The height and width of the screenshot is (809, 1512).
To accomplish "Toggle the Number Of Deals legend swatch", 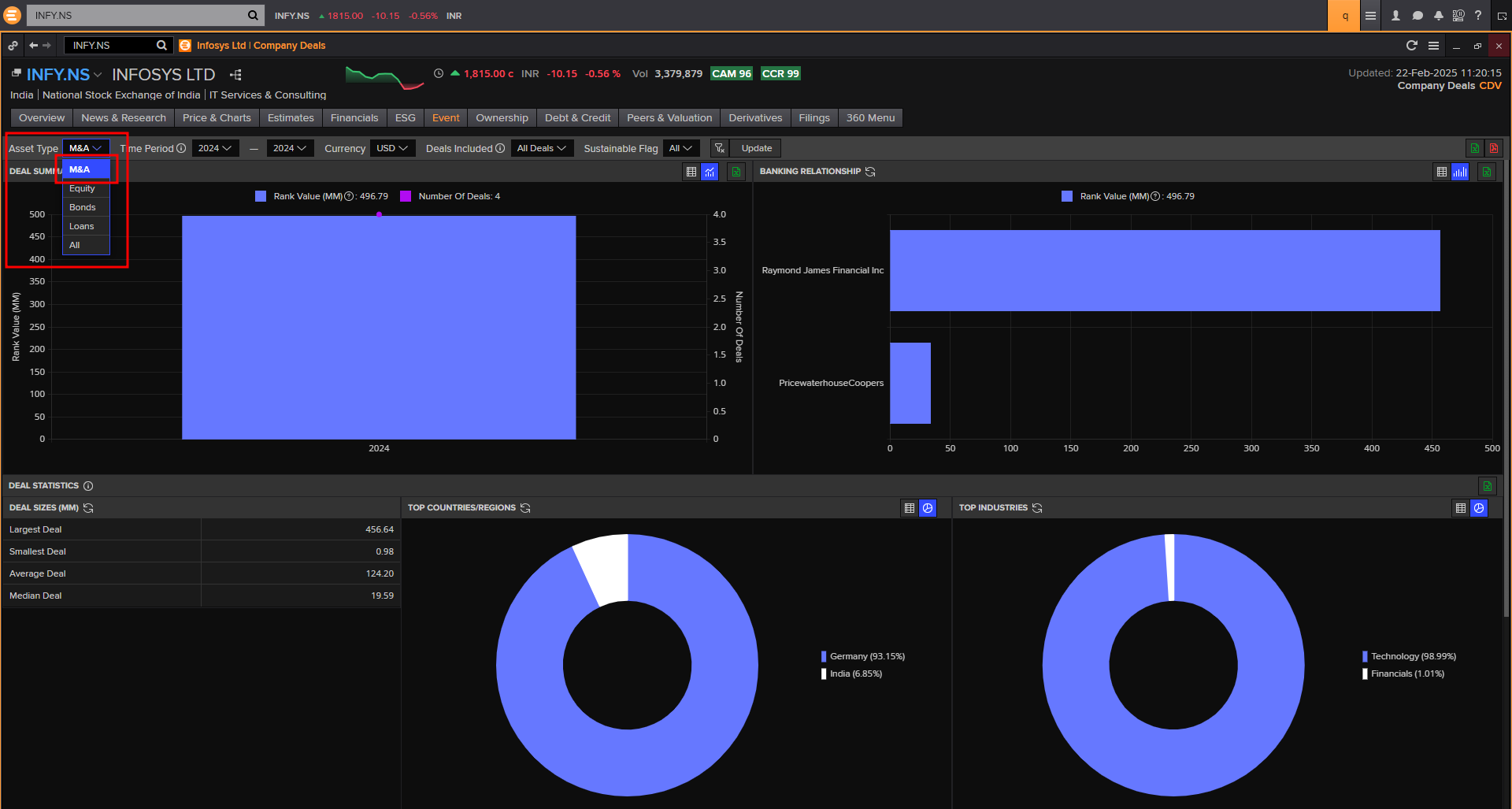I will [406, 197].
